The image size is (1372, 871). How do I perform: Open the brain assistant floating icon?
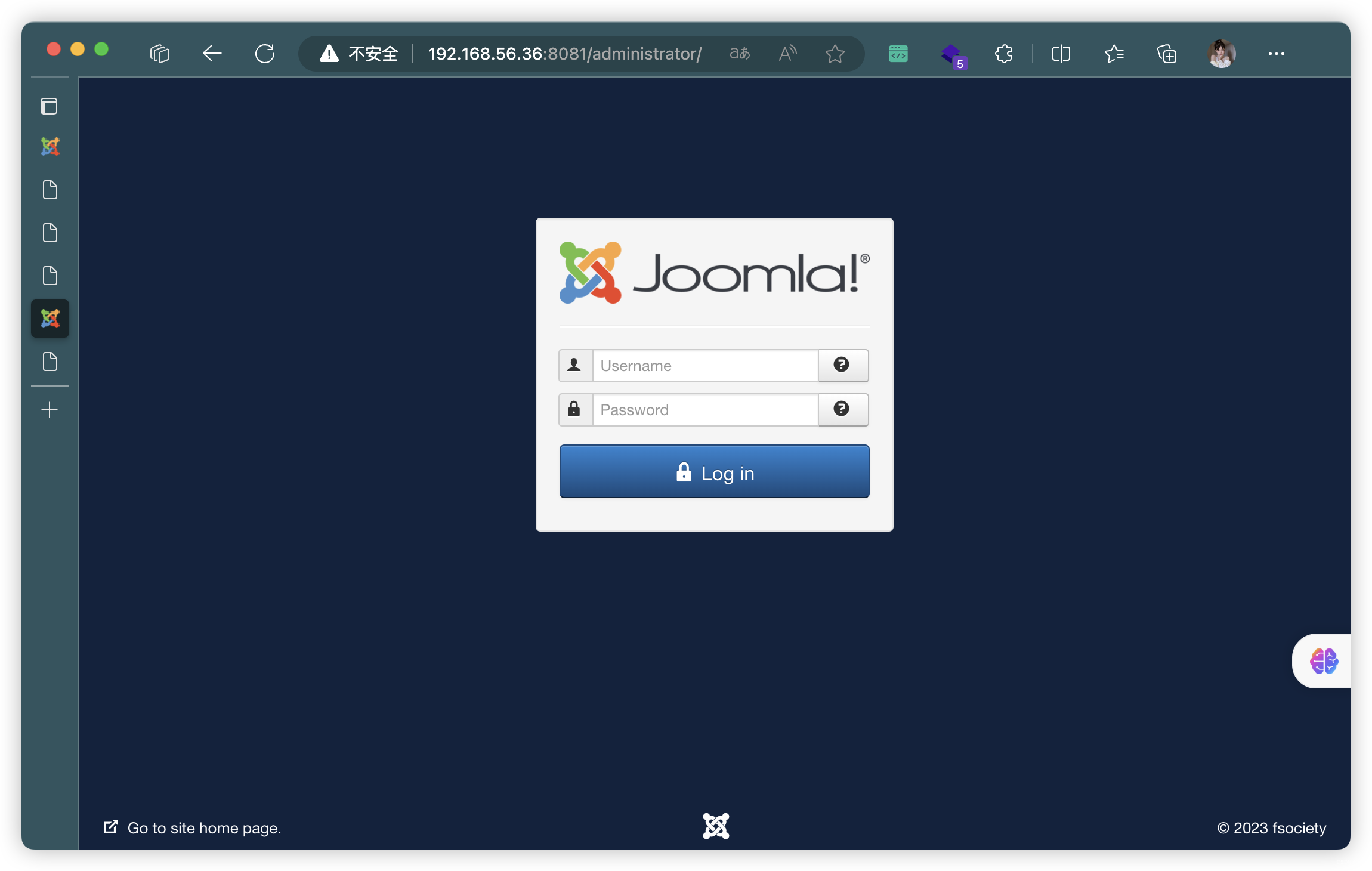click(1324, 661)
